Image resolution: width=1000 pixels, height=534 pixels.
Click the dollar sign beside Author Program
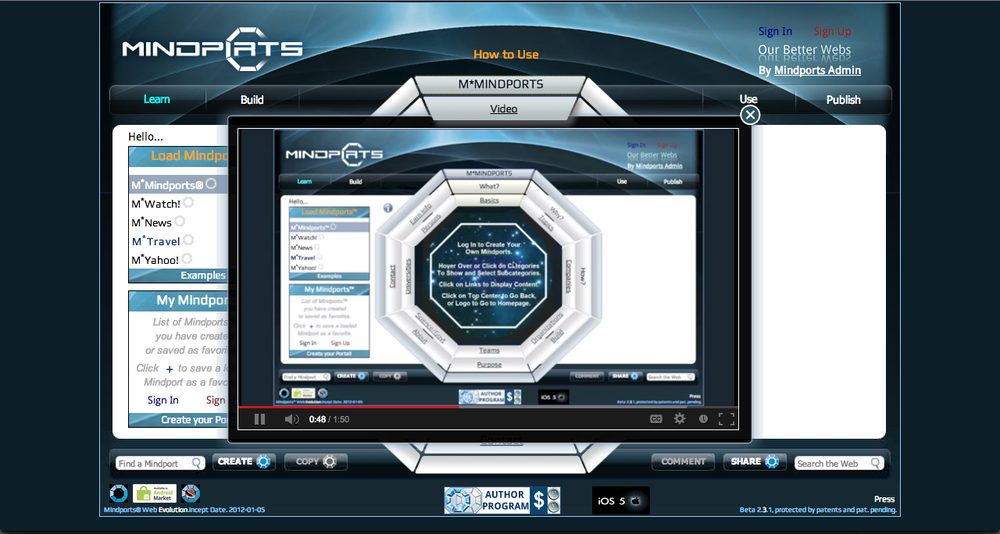click(x=539, y=501)
